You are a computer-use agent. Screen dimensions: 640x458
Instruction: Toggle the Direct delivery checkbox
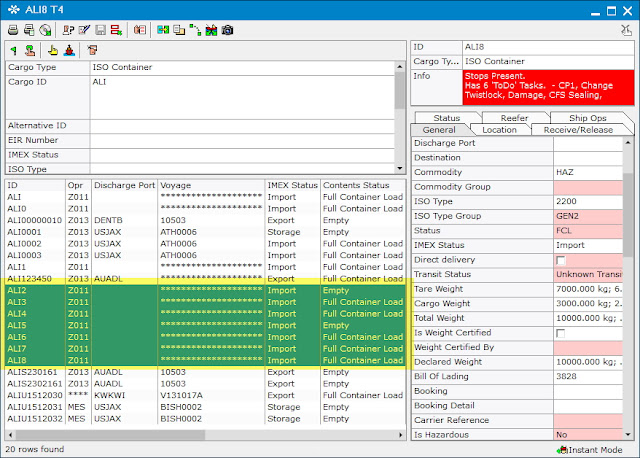point(561,260)
